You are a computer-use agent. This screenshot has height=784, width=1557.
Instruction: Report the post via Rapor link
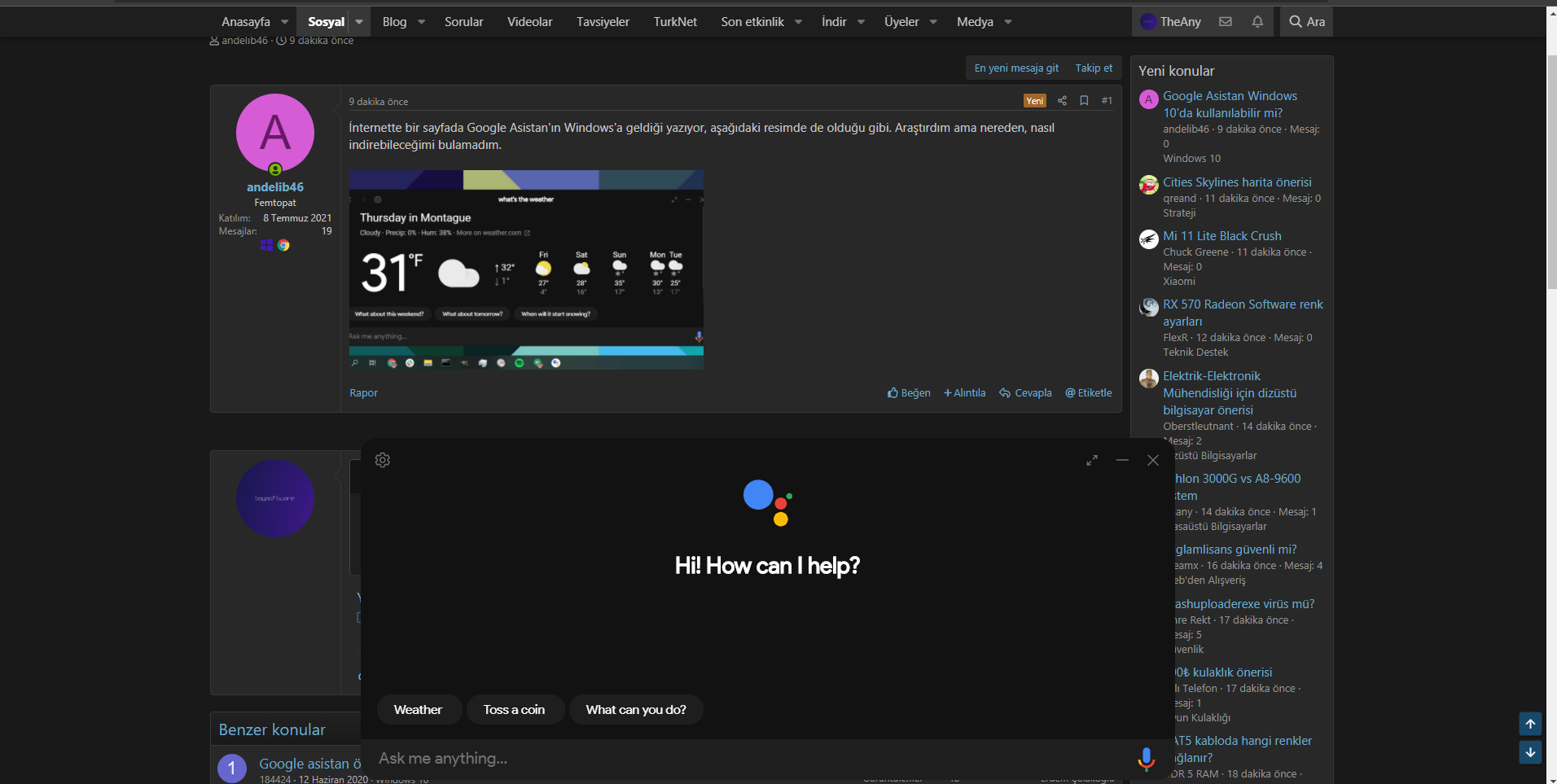(x=363, y=393)
